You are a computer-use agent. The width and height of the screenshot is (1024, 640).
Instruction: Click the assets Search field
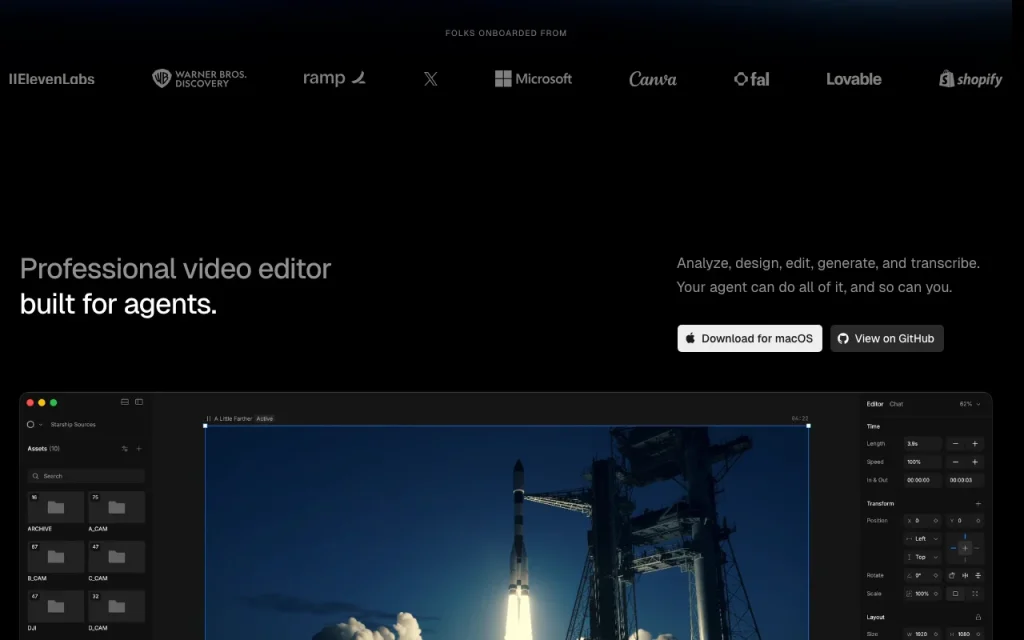(86, 476)
